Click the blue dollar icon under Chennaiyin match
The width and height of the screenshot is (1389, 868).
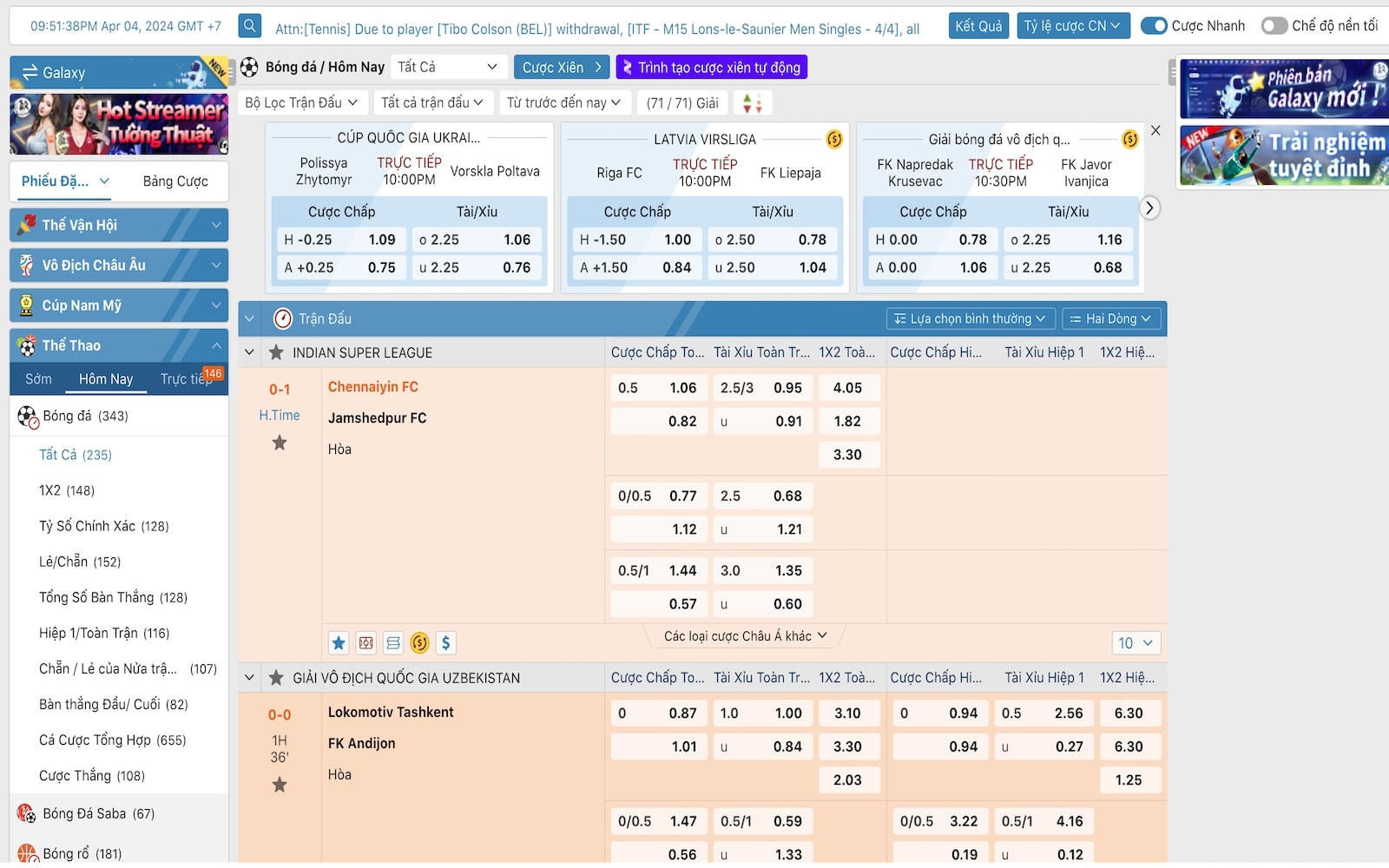pyautogui.click(x=446, y=643)
